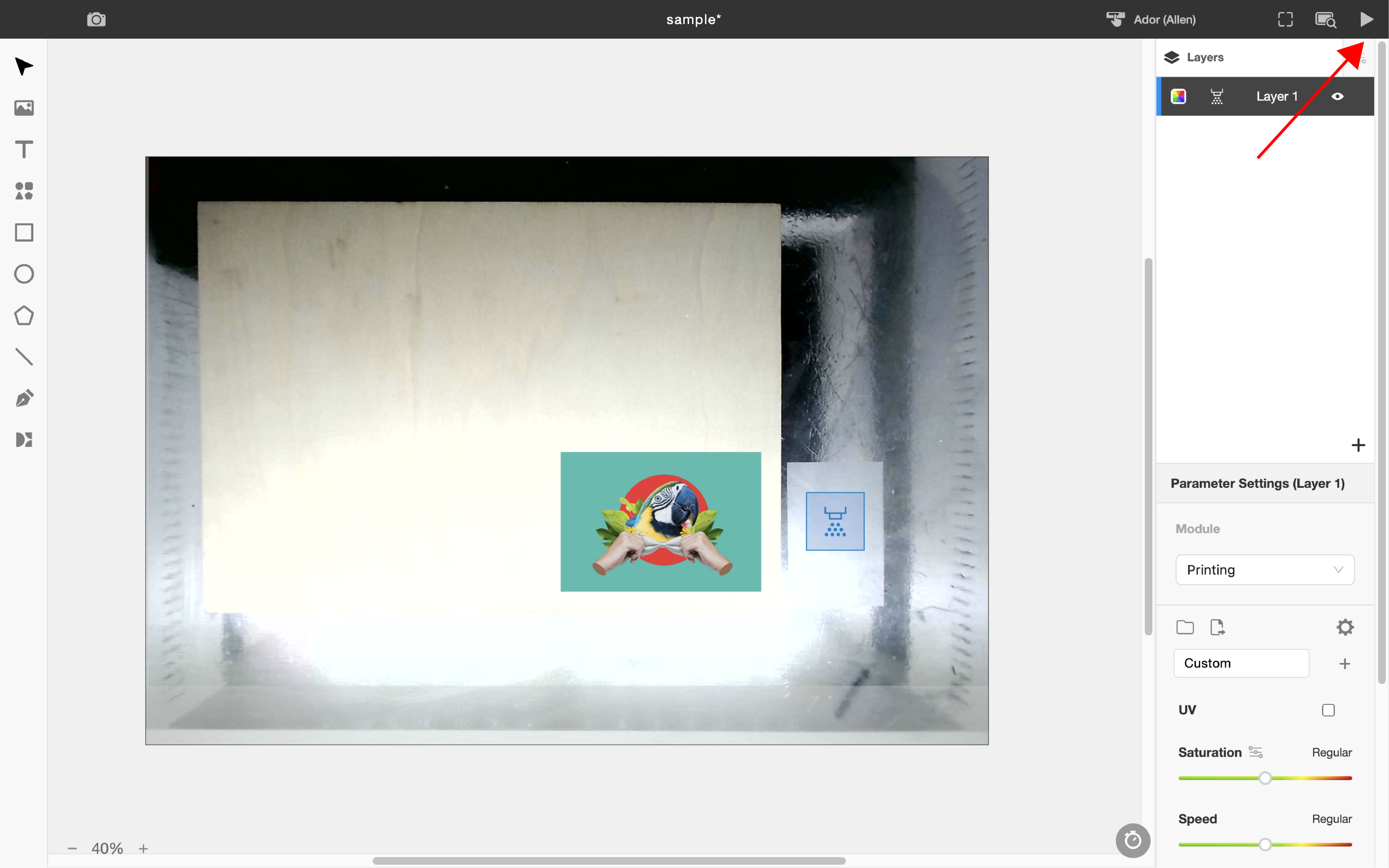The image size is (1389, 868).
Task: Select the Rectangle tool
Action: [x=24, y=233]
